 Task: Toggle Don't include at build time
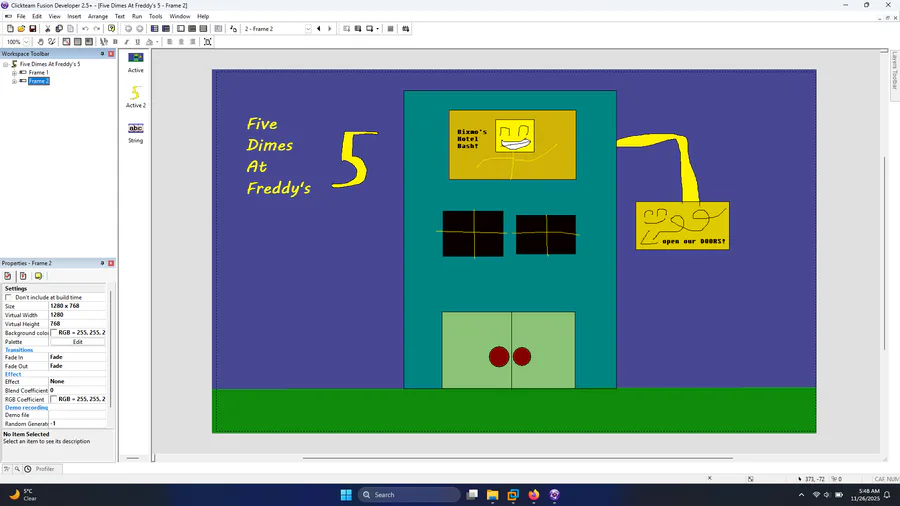click(8, 297)
